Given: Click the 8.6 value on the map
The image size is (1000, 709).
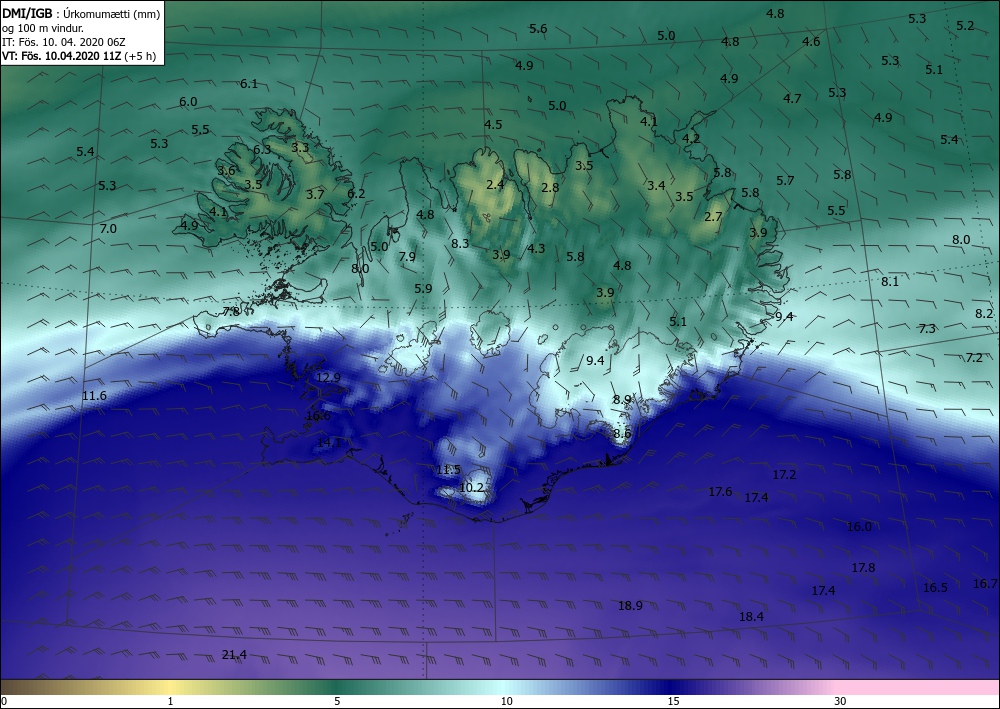Looking at the screenshot, I should [x=622, y=434].
